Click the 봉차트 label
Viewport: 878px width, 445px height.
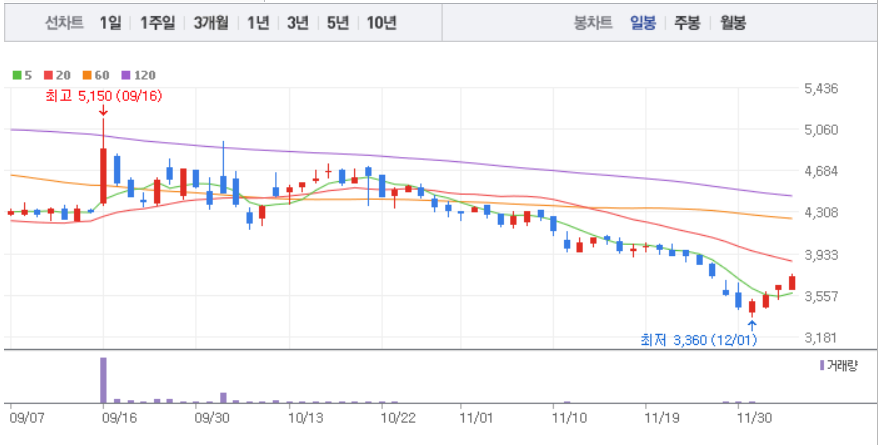[x=593, y=23]
